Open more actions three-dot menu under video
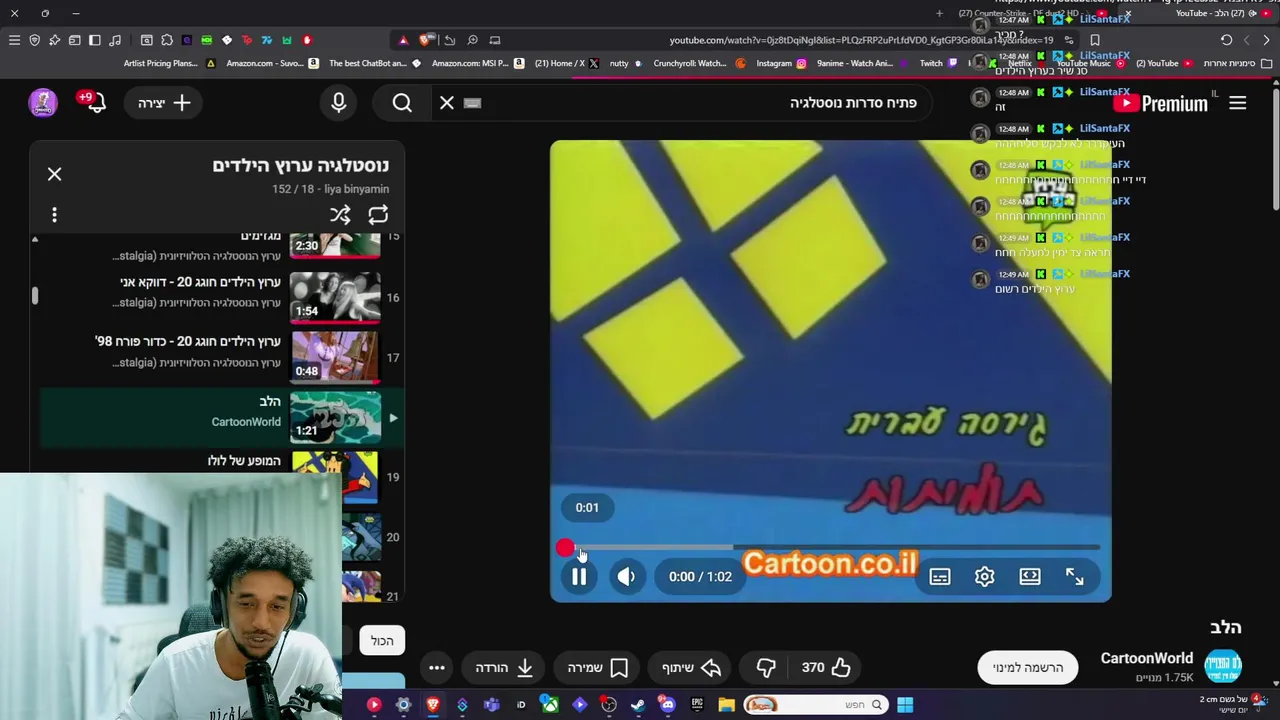Image resolution: width=1280 pixels, height=720 pixels. click(x=437, y=667)
